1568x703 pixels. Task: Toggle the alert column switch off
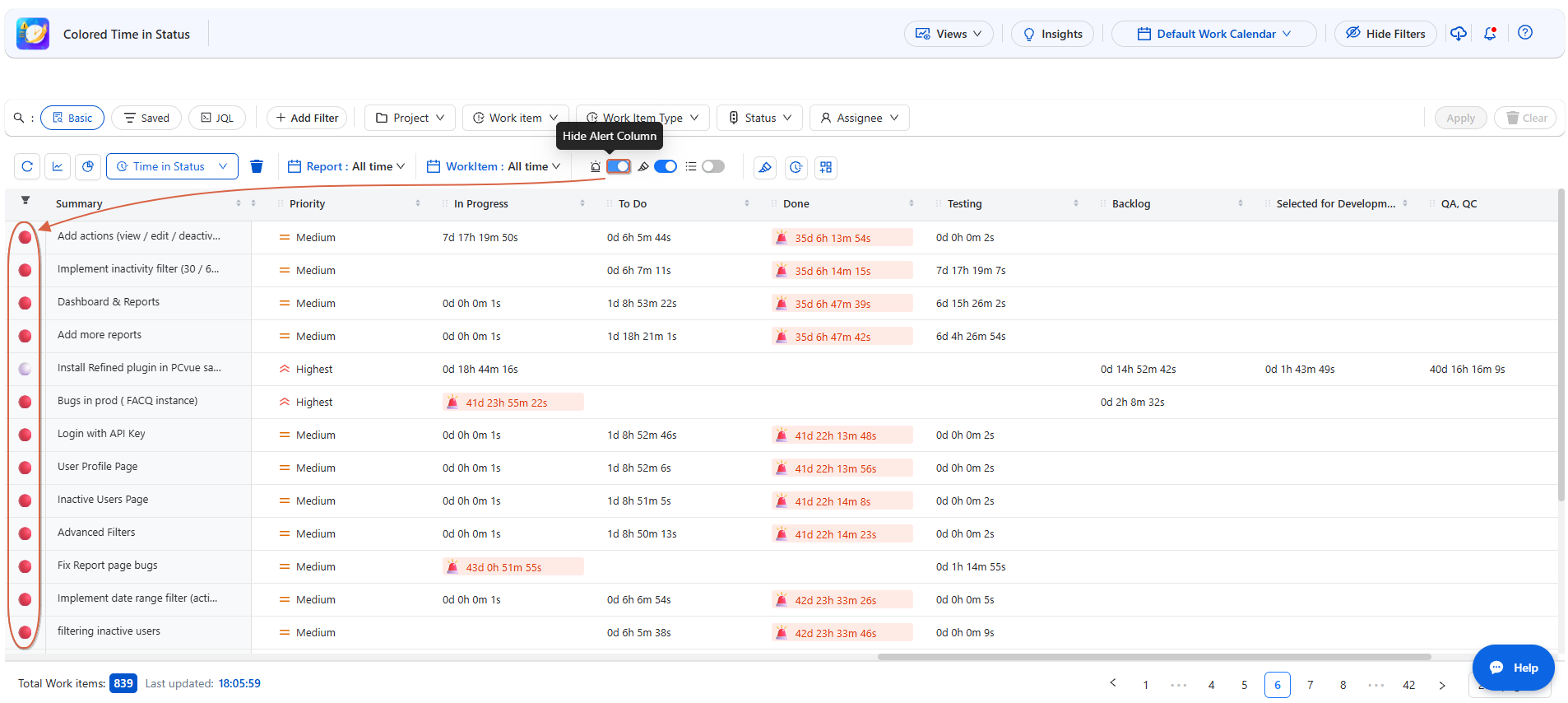619,166
